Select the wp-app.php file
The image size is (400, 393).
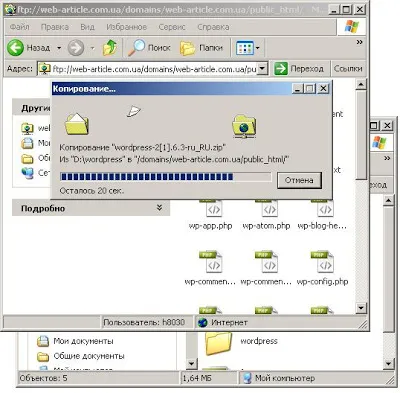(x=210, y=214)
